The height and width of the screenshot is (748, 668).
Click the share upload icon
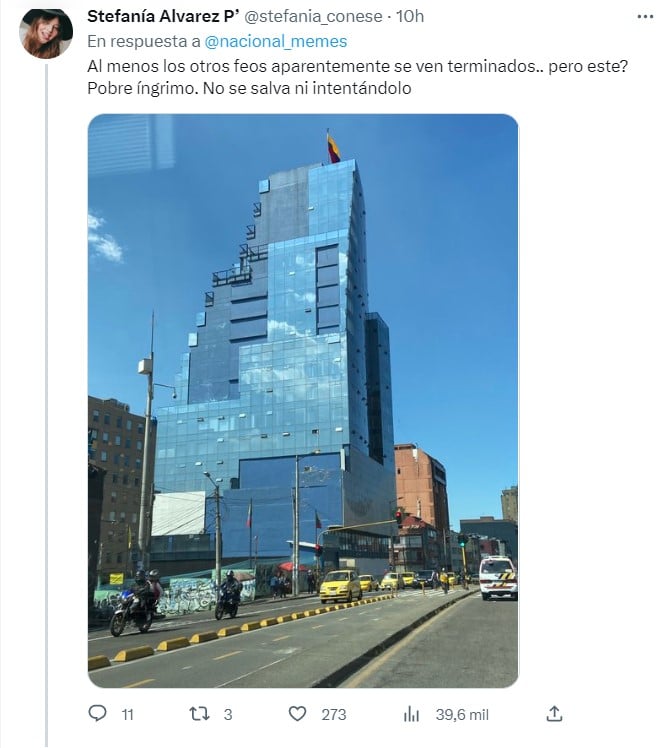pos(554,714)
